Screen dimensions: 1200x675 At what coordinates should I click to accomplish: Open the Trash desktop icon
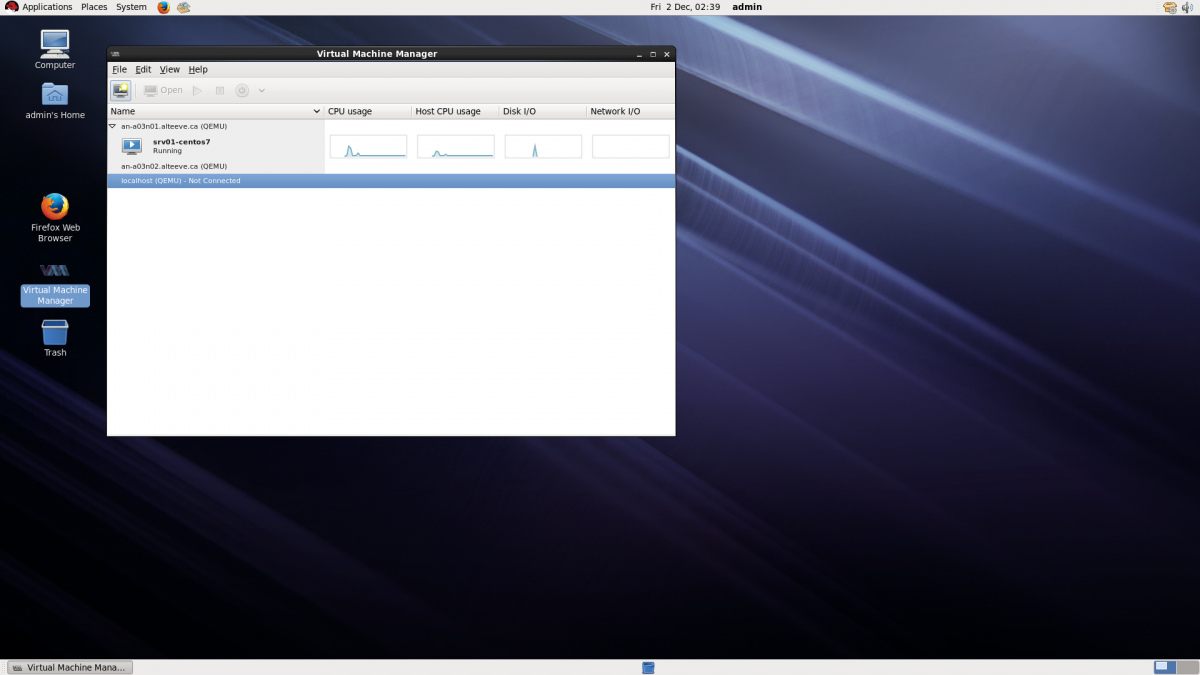tap(55, 333)
